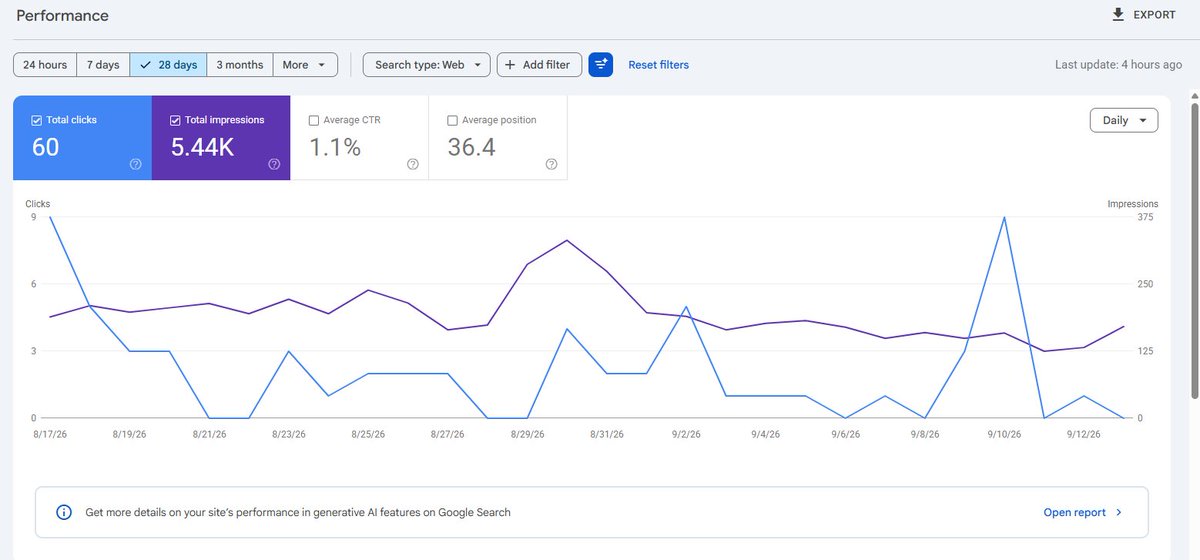Screen dimensions: 1200x560
Task: Click the Export download icon
Action: (x=1118, y=15)
